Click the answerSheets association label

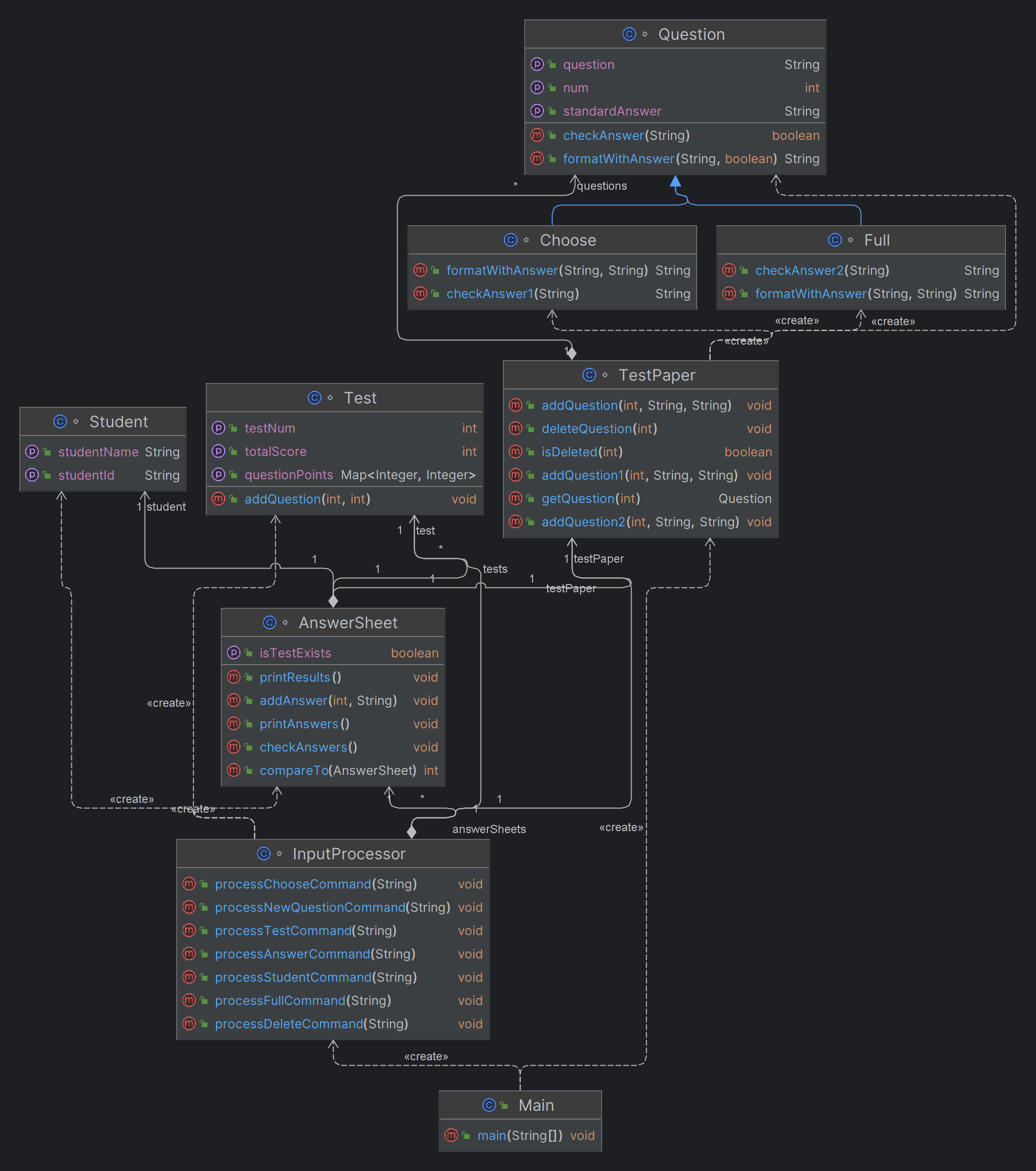click(489, 829)
